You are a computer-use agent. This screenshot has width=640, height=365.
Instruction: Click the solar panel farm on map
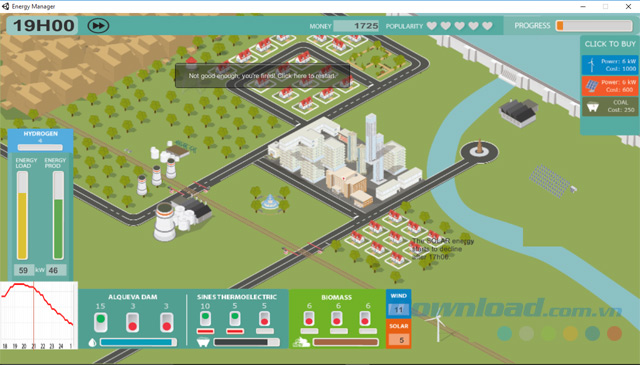(x=550, y=181)
